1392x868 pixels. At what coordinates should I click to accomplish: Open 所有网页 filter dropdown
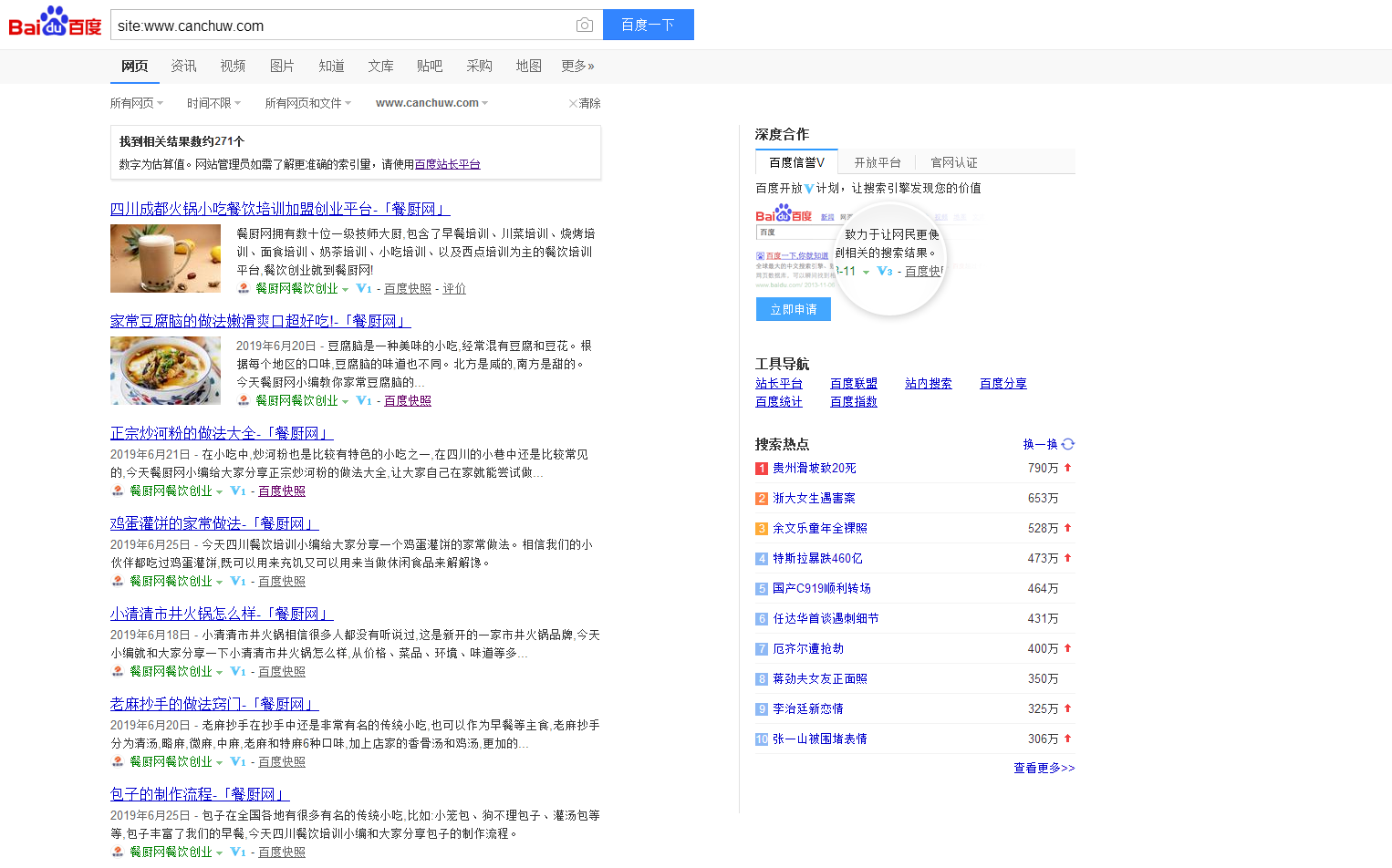pos(137,103)
